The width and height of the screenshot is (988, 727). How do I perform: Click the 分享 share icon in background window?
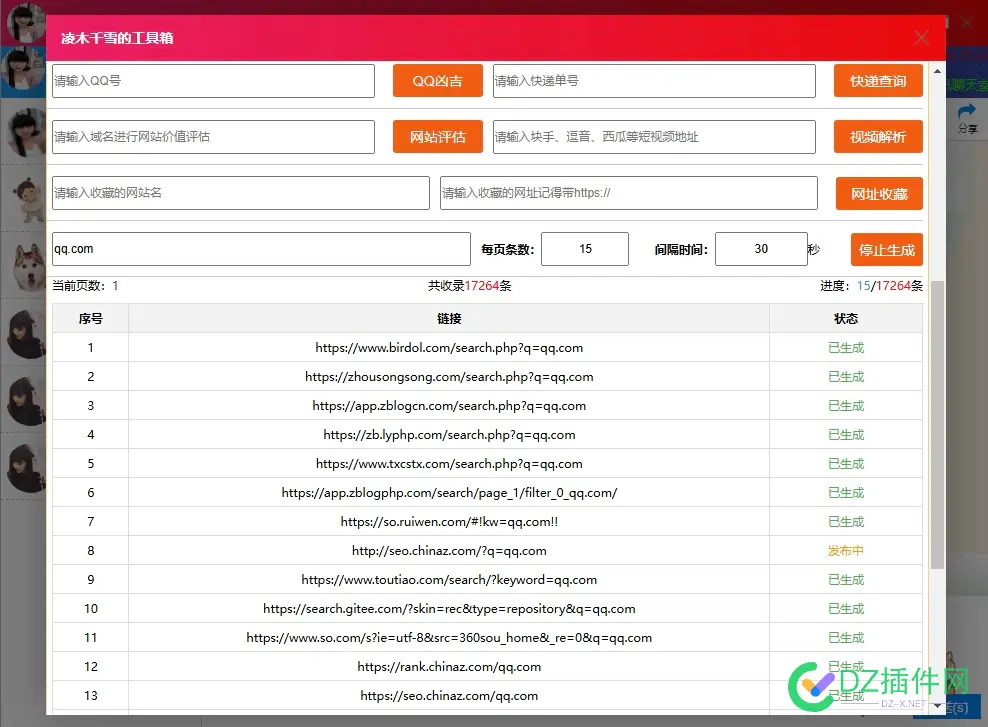click(x=967, y=119)
